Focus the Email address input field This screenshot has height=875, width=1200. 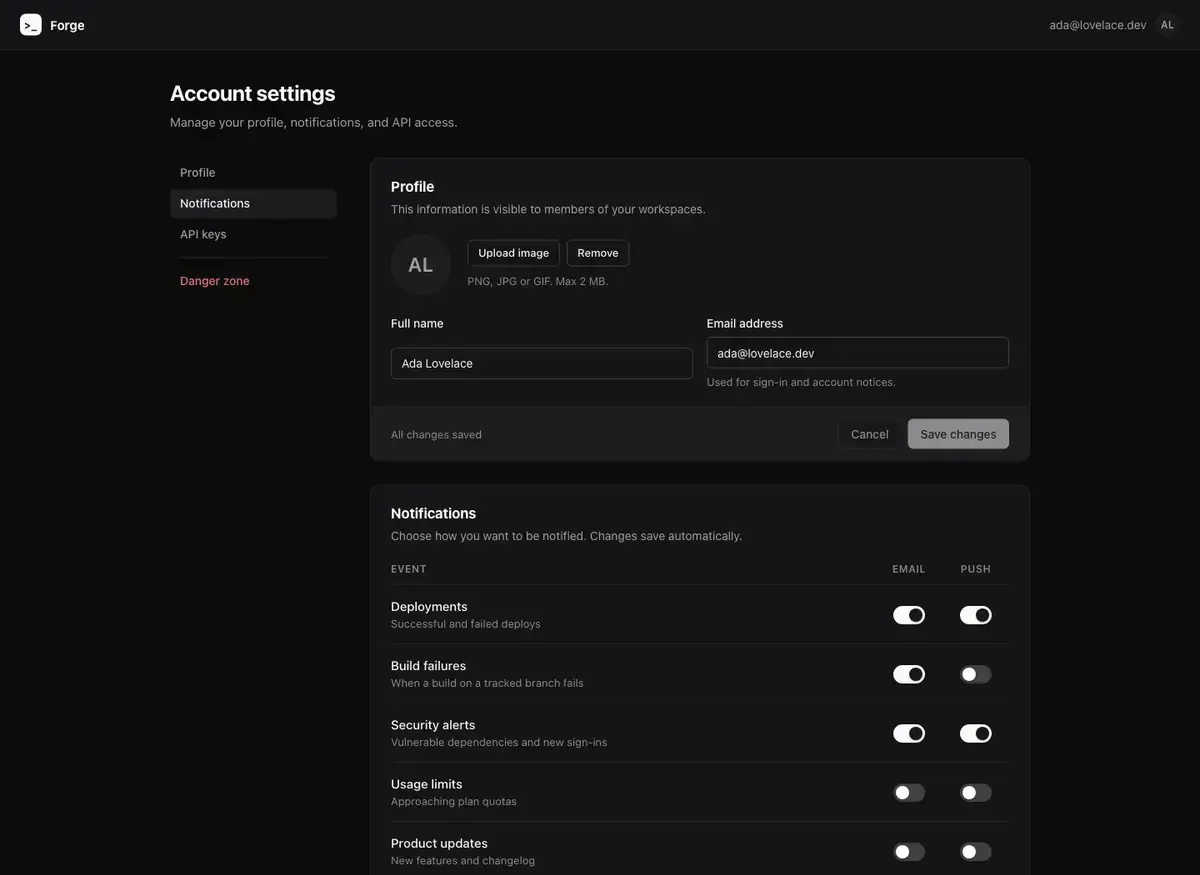point(858,353)
